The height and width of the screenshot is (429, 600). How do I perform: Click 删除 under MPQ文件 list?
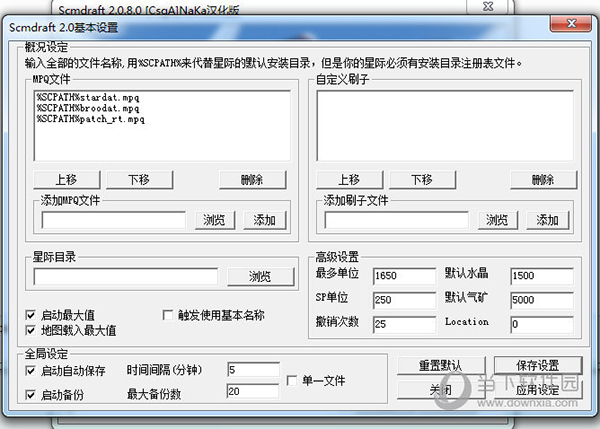tap(253, 179)
